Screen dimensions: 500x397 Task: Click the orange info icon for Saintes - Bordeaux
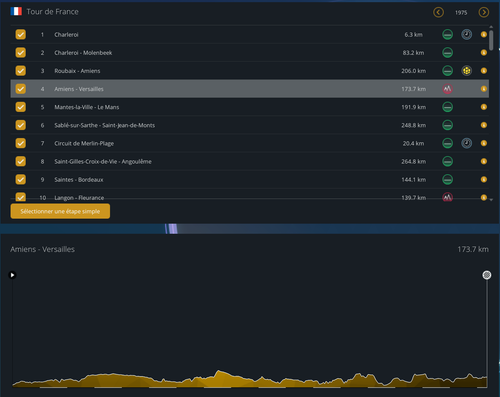point(484,179)
